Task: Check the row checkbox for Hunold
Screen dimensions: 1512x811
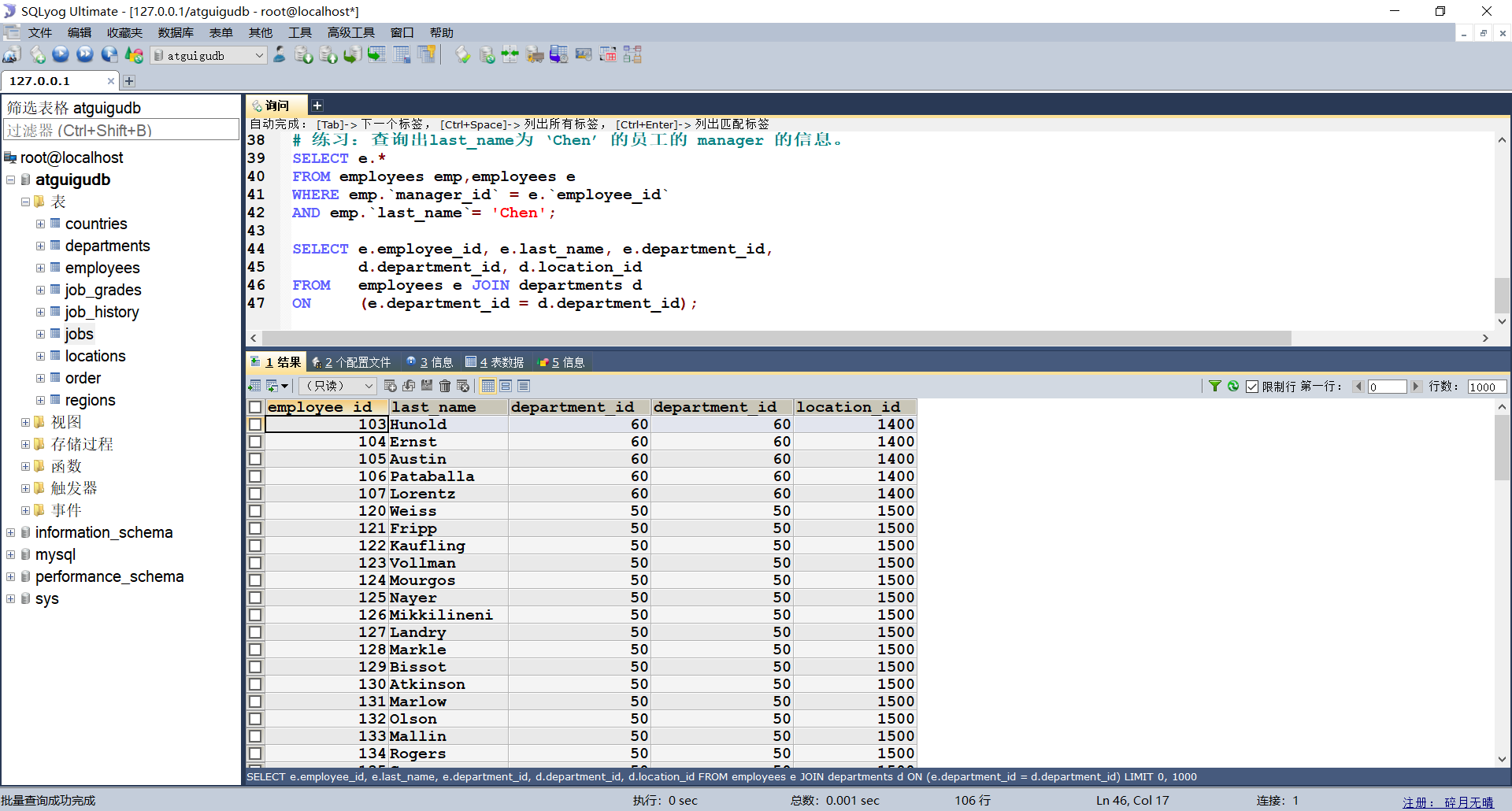Action: click(x=255, y=424)
